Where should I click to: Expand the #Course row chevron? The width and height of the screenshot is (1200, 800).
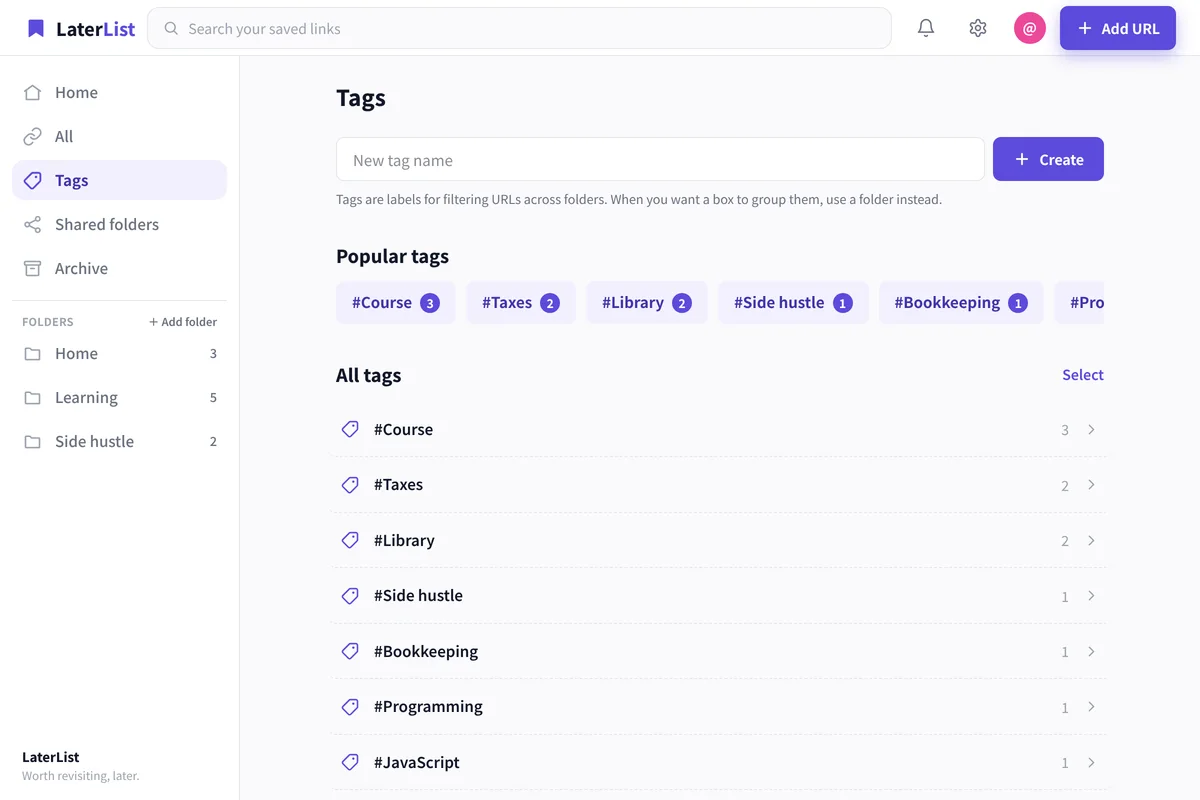tap(1091, 429)
